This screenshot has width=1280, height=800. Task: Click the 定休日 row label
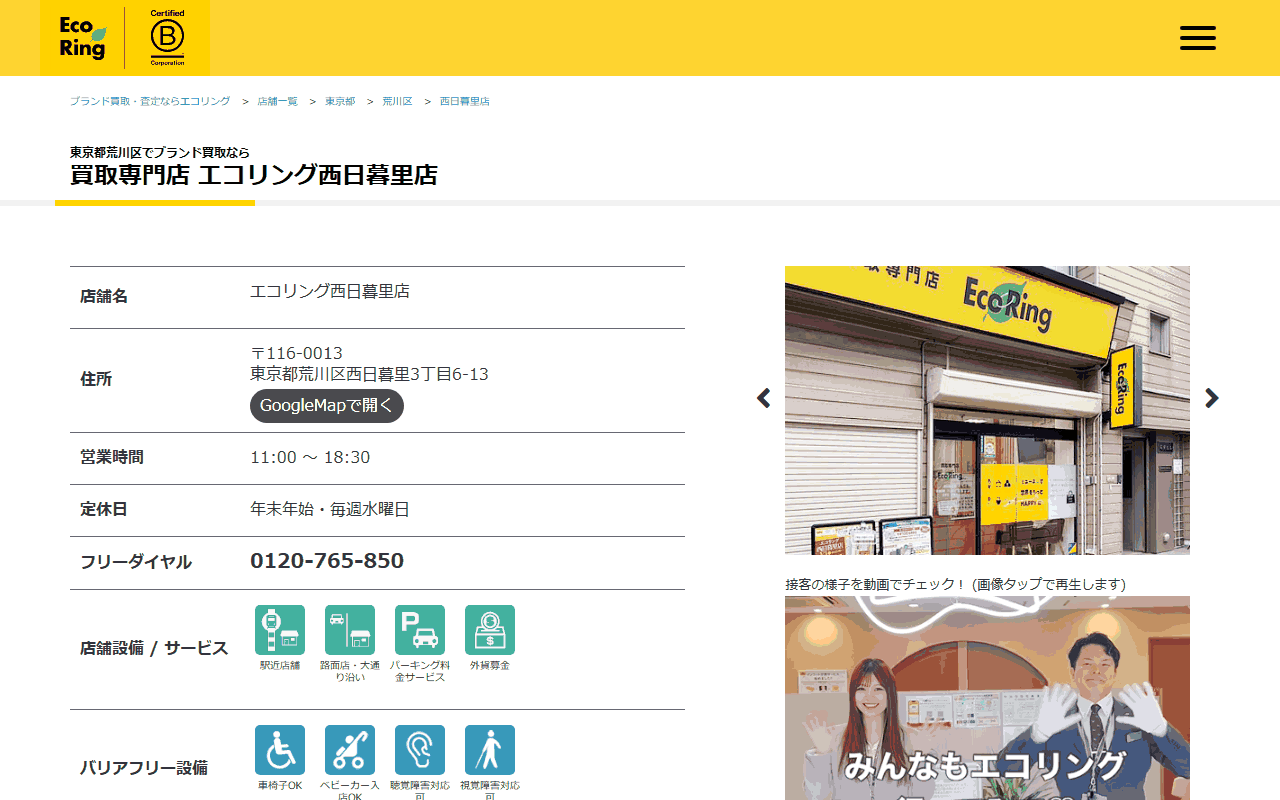click(104, 509)
